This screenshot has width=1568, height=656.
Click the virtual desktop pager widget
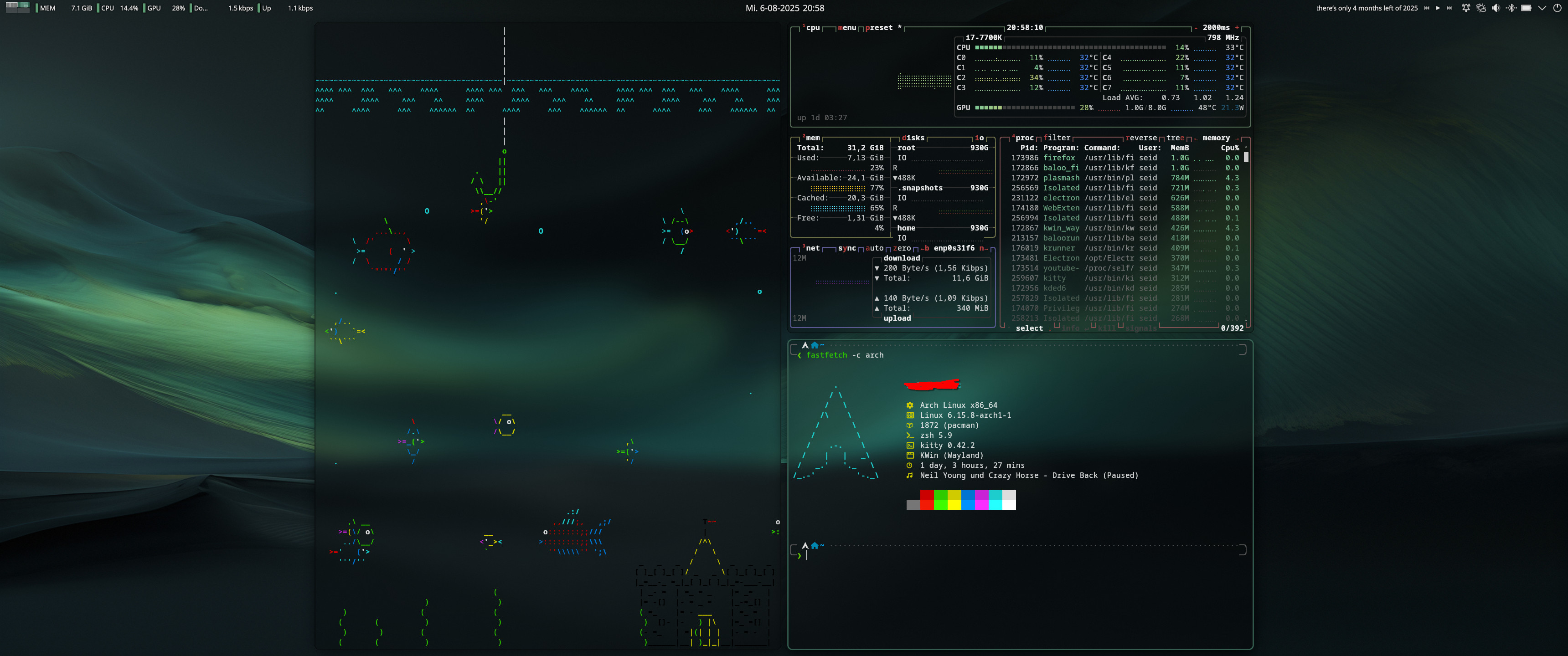pos(17,7)
